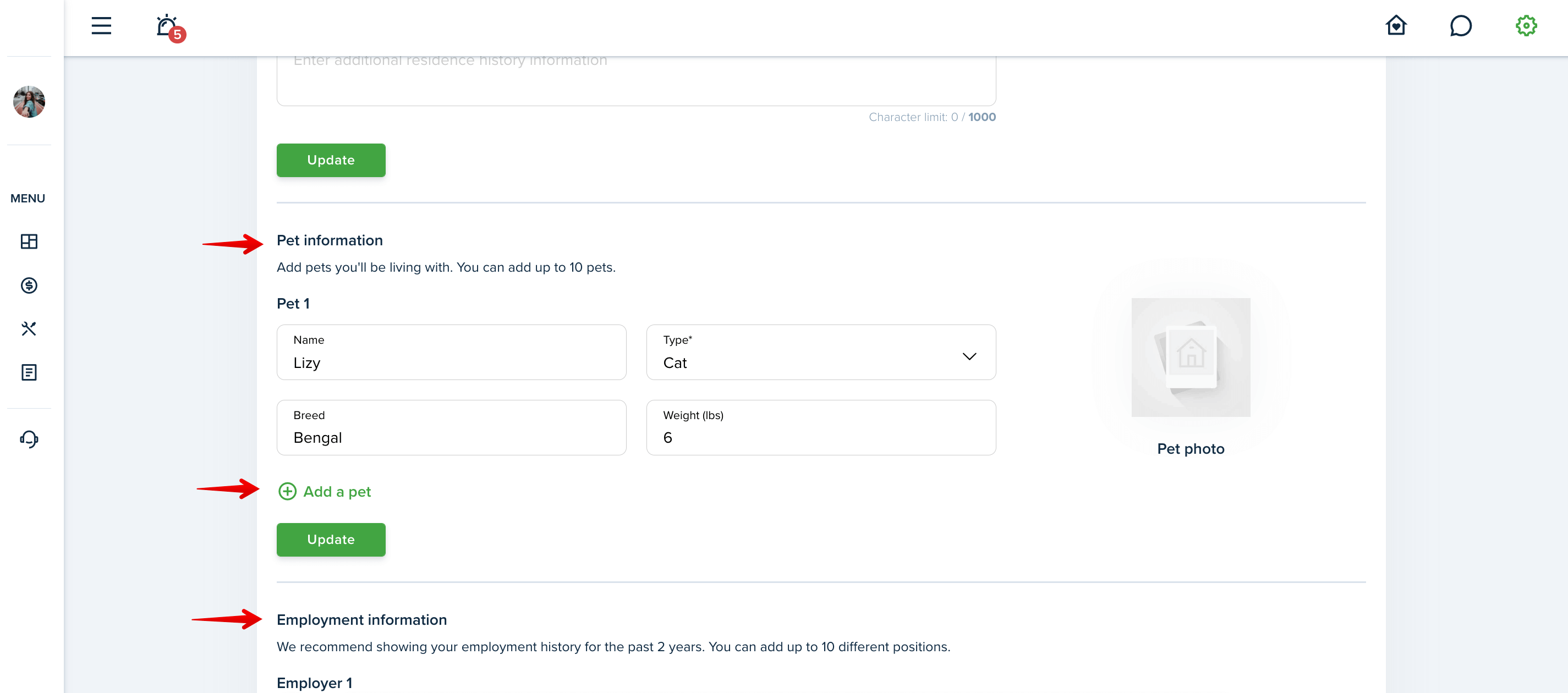The height and width of the screenshot is (693, 1568).
Task: Click the additional residence history text area
Action: 636,80
